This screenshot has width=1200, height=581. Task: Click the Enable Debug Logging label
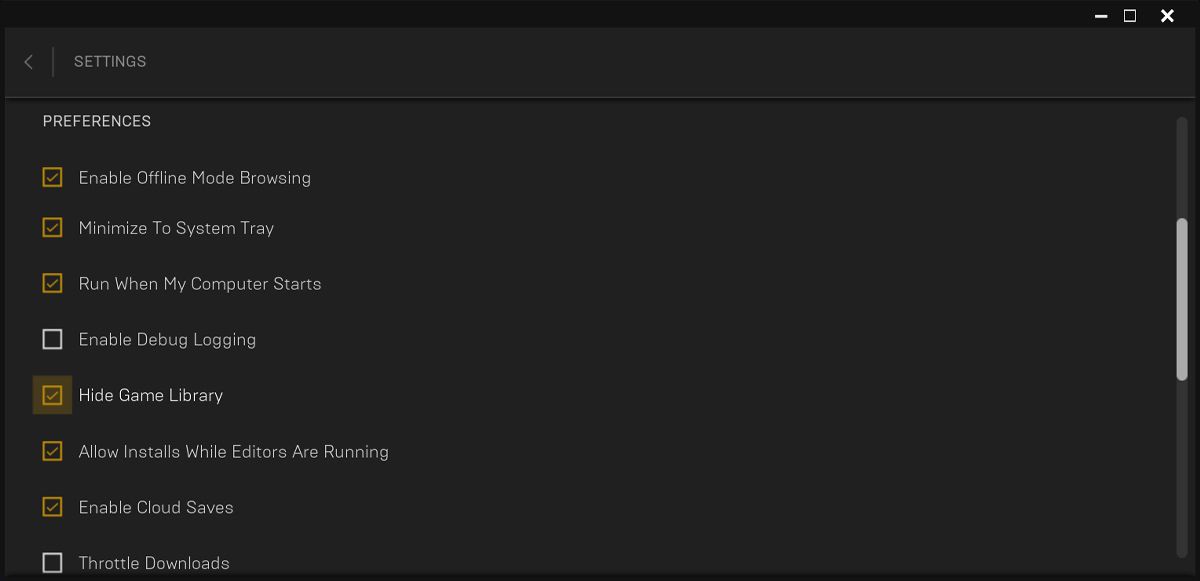(x=167, y=340)
